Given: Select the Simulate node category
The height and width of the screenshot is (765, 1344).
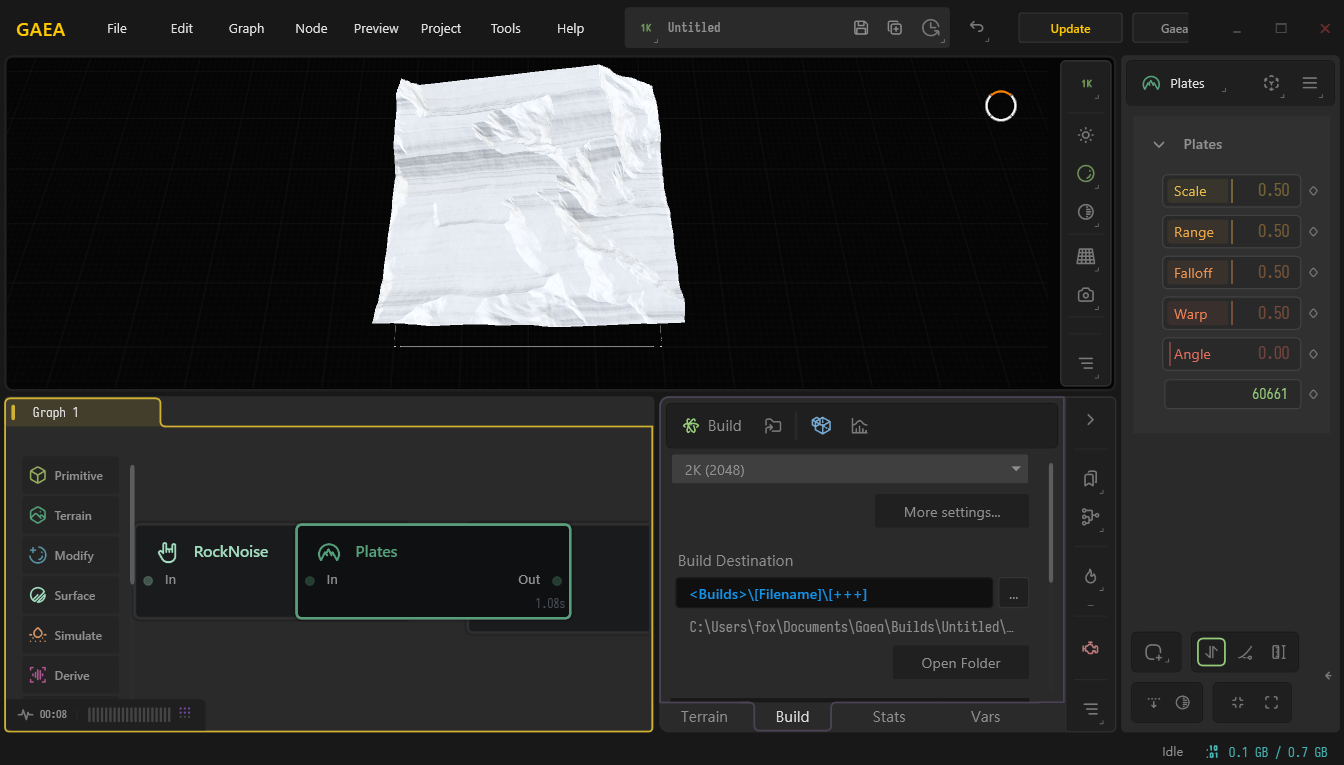Looking at the screenshot, I should coord(70,636).
